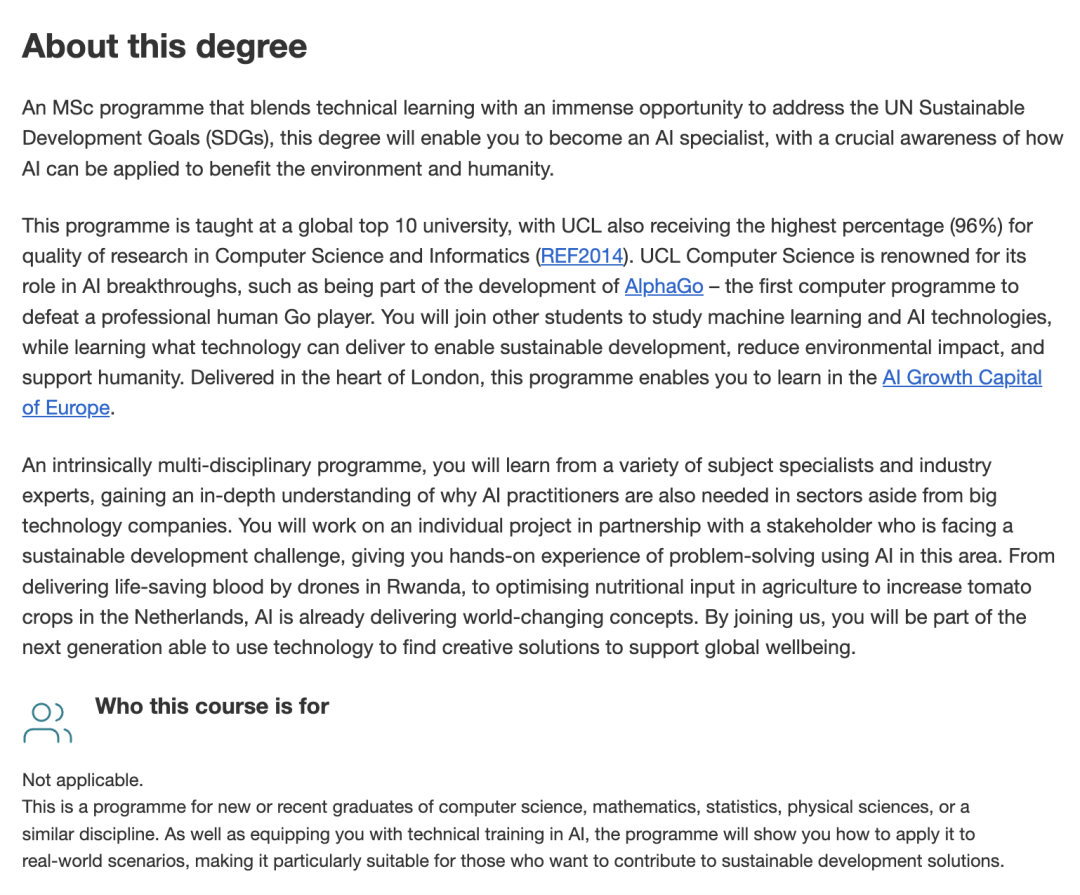Open the AlphaGo link

[664, 286]
